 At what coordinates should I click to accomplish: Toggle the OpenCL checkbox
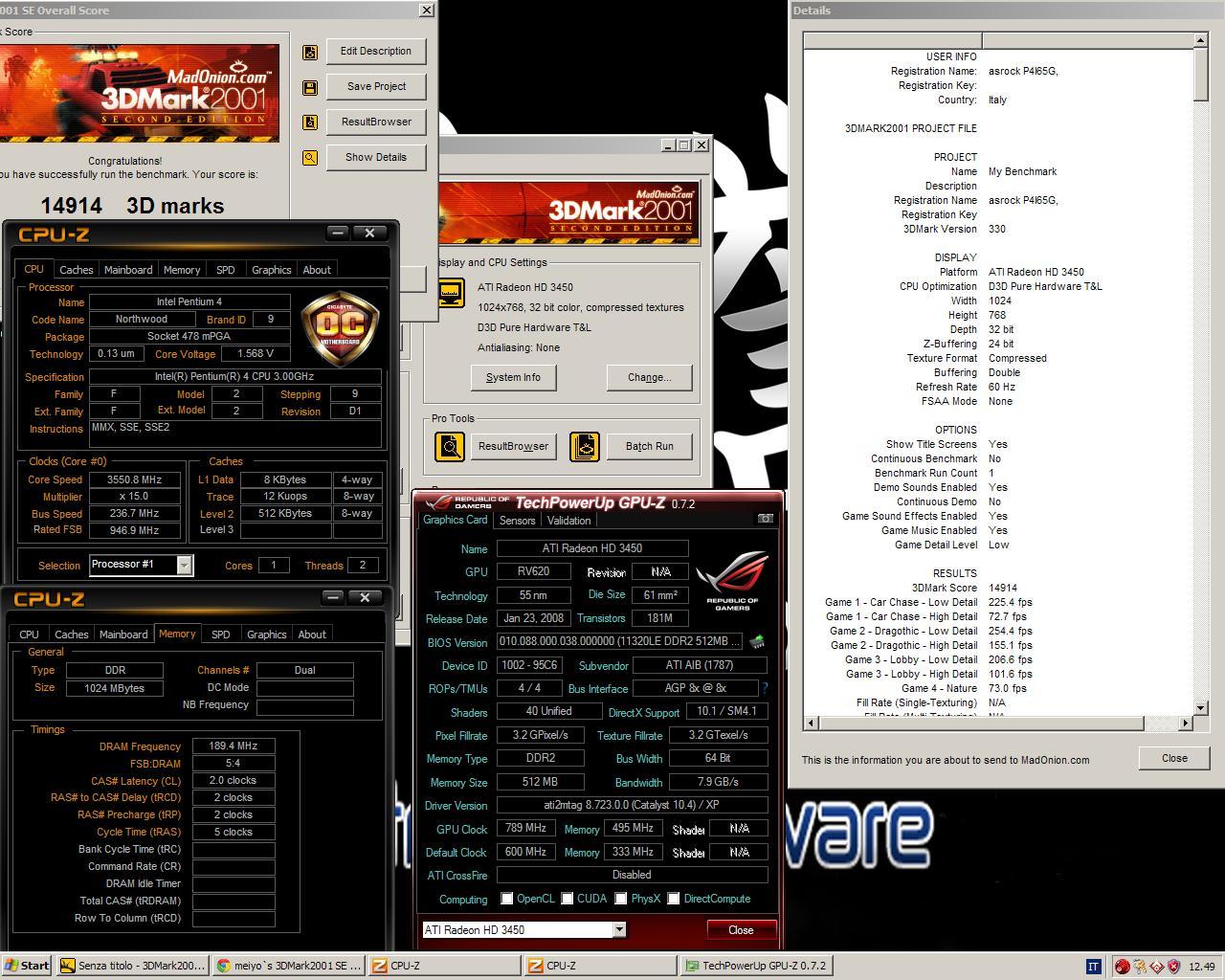coord(507,899)
